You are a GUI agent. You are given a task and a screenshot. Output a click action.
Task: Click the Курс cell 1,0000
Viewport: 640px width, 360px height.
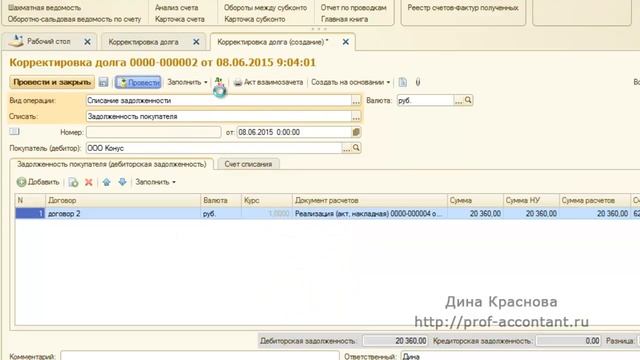pyautogui.click(x=267, y=213)
